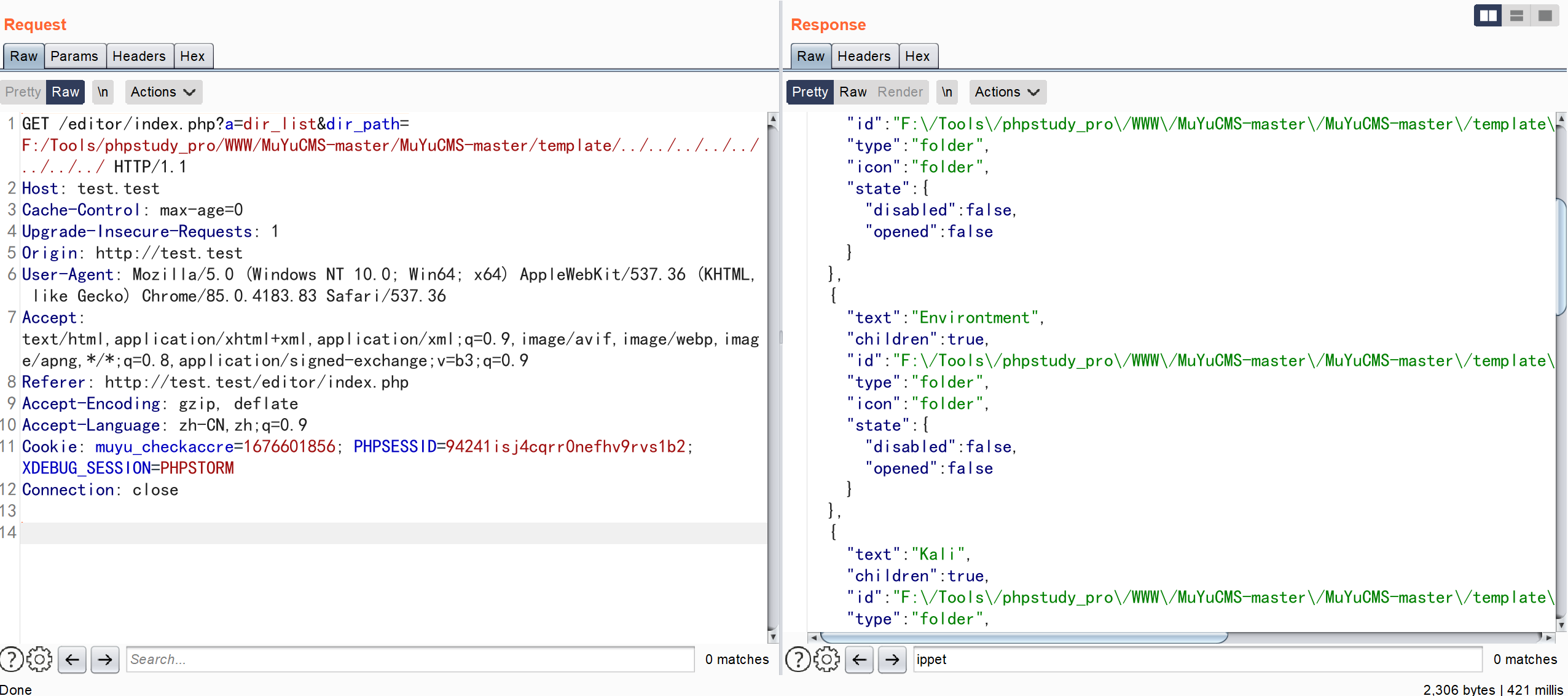Toggle response newline display \n button
This screenshot has height=696, width=1568.
pos(947,92)
